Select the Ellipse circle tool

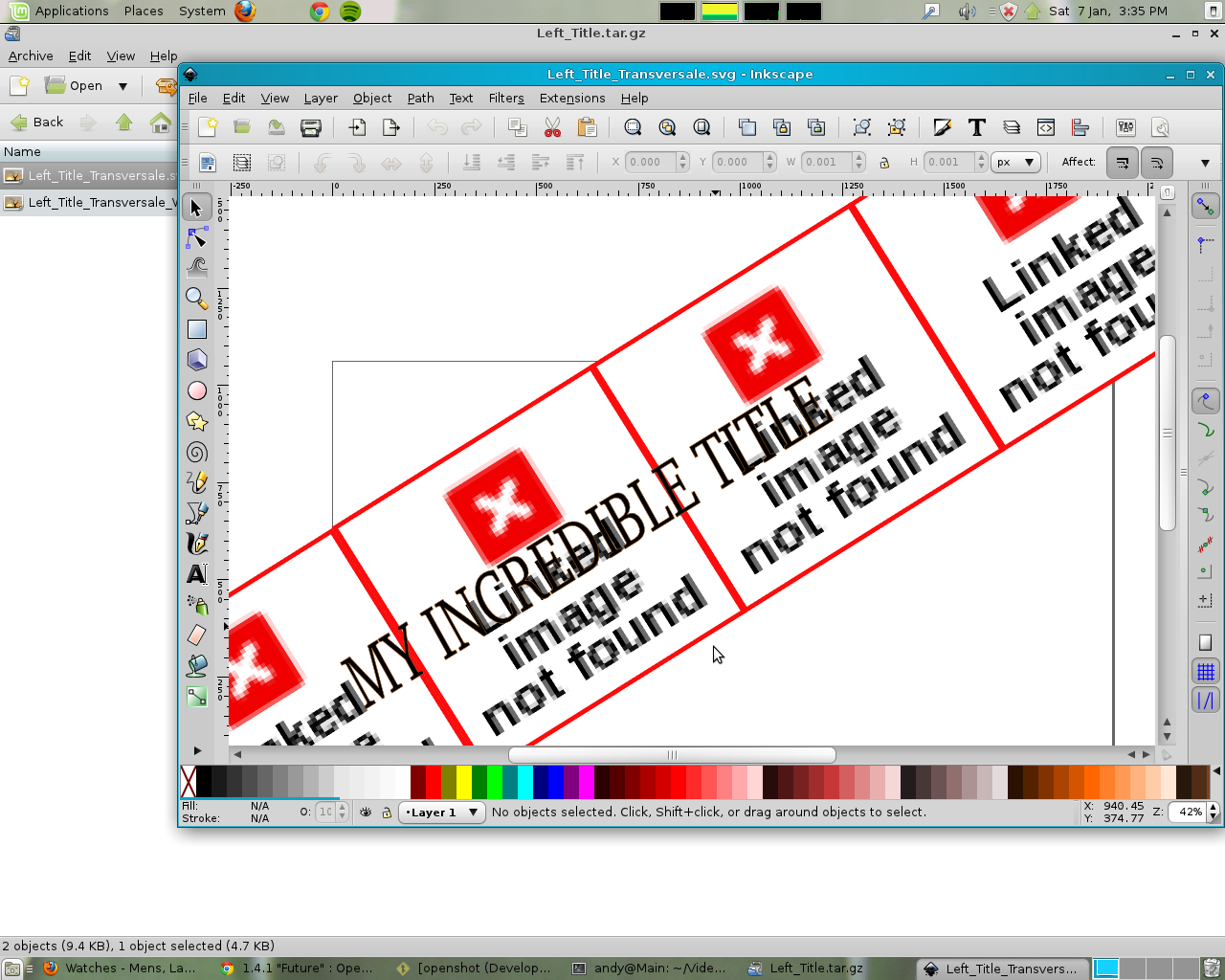(x=197, y=390)
